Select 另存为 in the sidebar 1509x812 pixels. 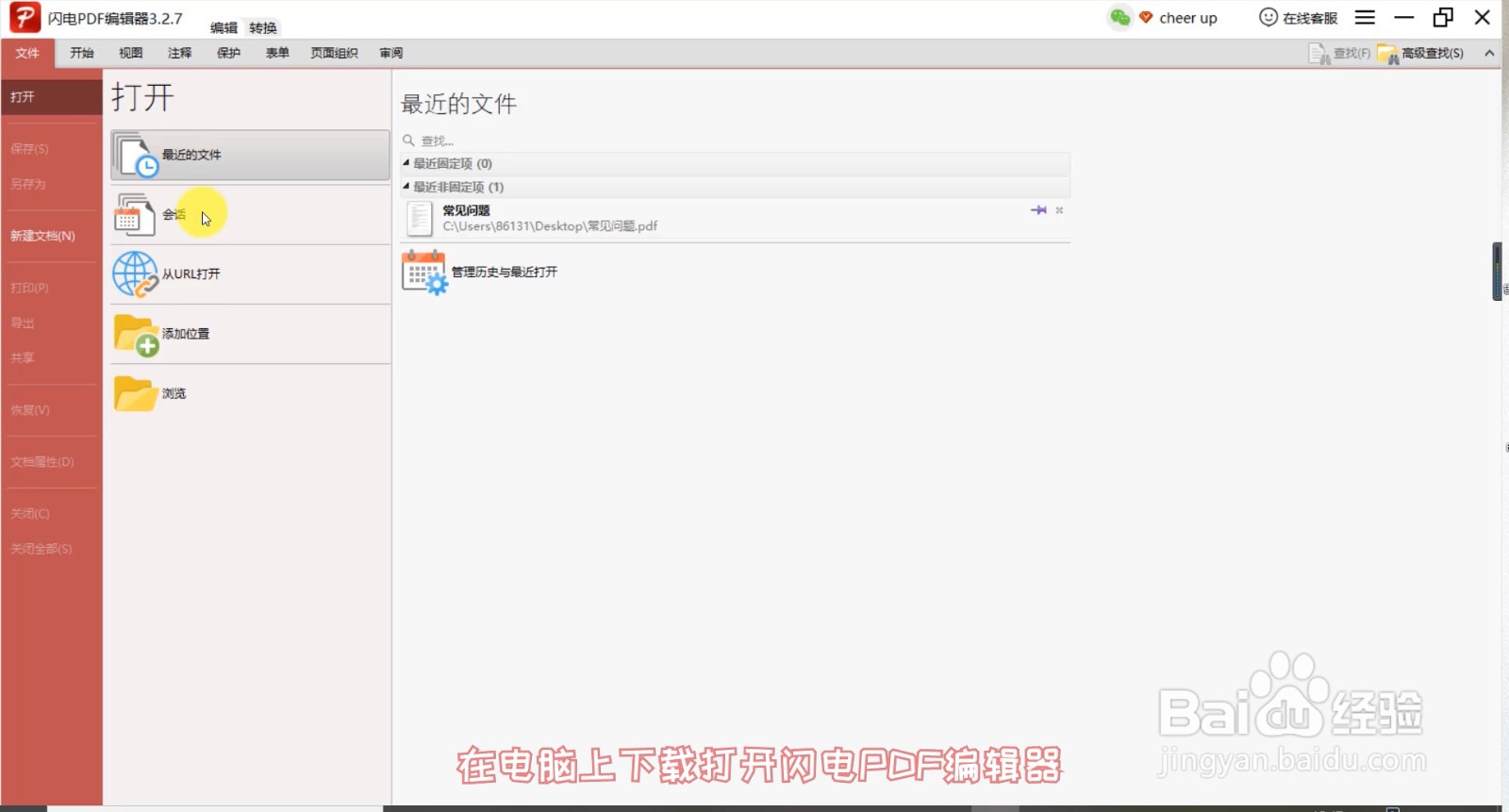tap(28, 184)
